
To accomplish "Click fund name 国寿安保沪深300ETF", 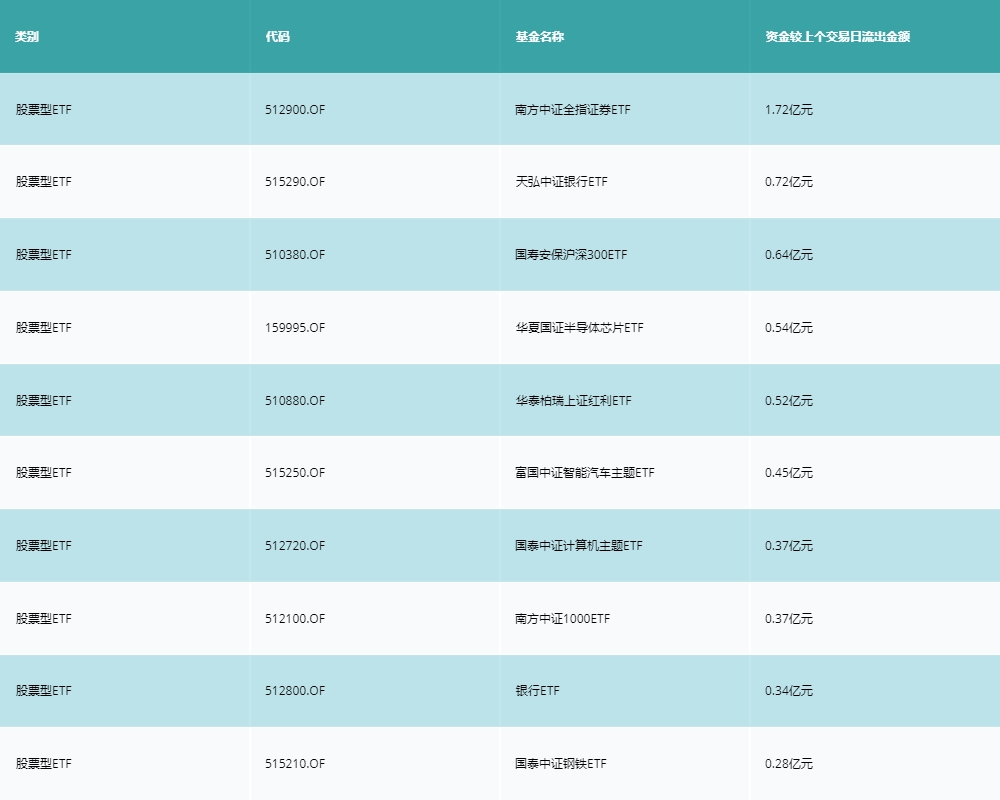I will (571, 255).
